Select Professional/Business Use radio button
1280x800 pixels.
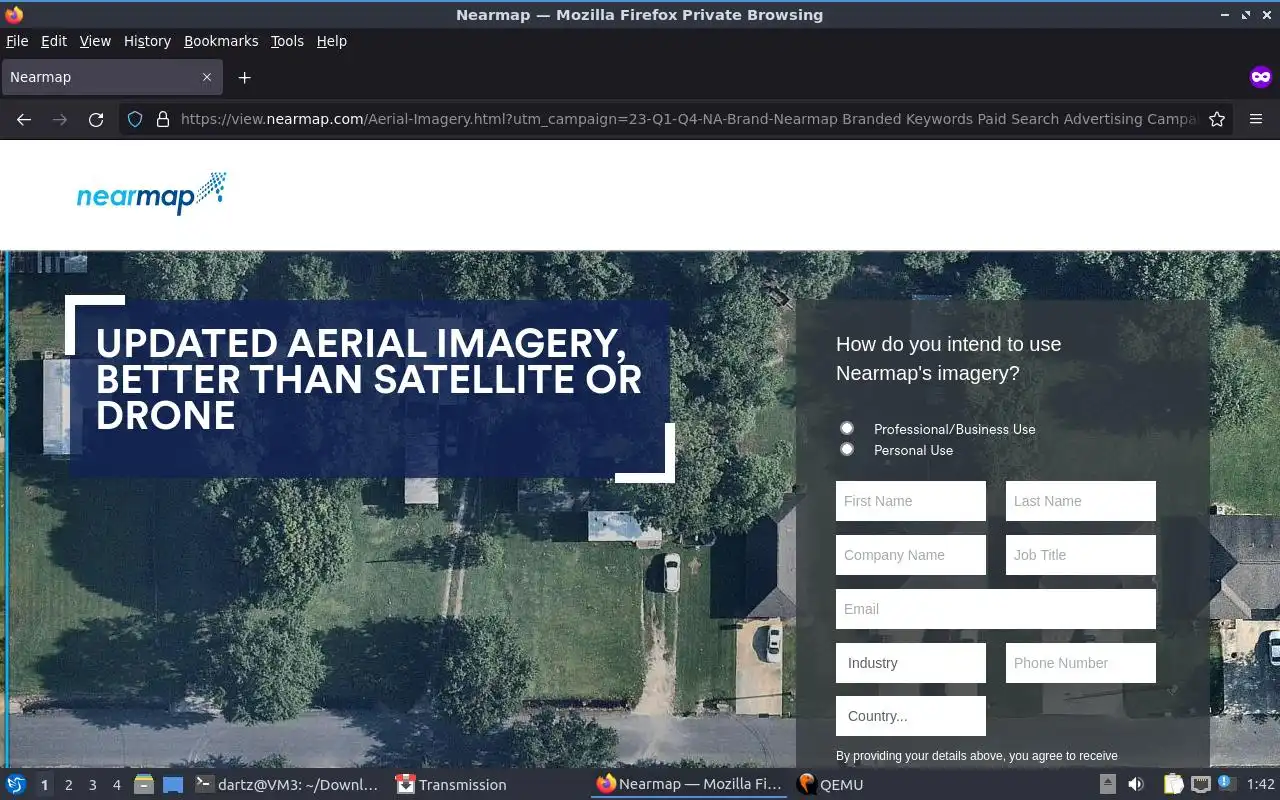847,428
